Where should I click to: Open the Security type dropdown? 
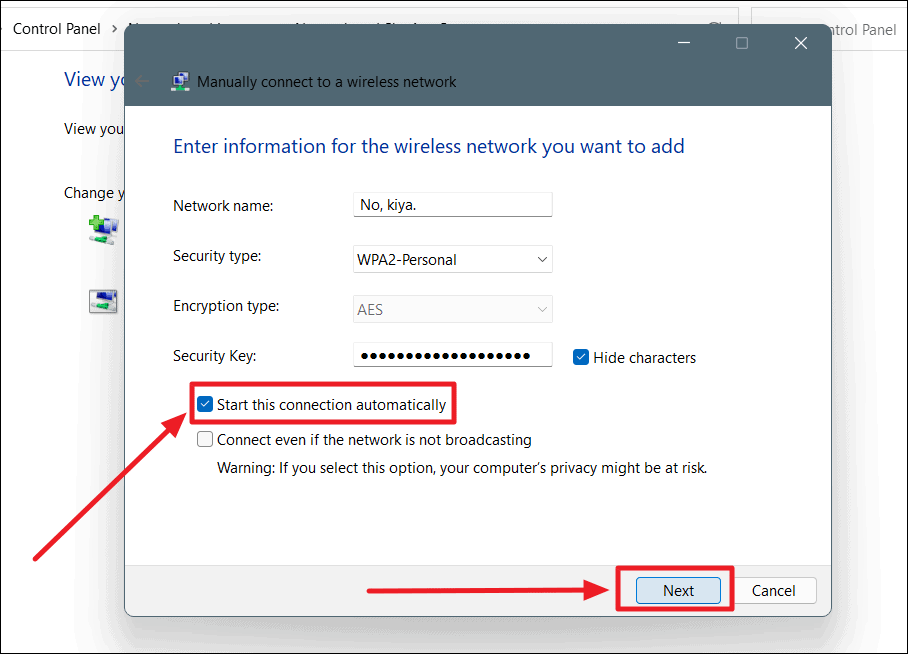(453, 260)
